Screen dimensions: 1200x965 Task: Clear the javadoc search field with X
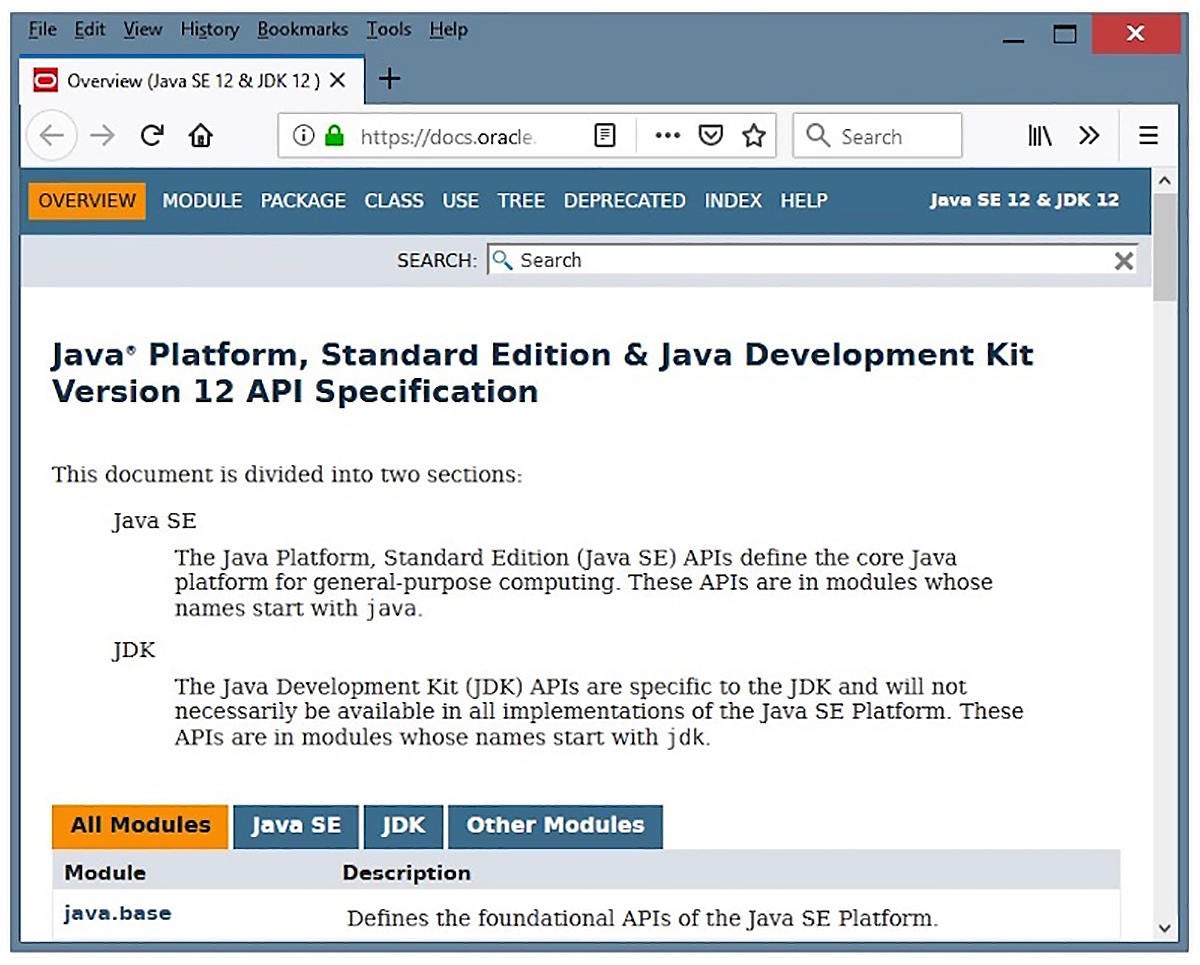pyautogui.click(x=1124, y=261)
